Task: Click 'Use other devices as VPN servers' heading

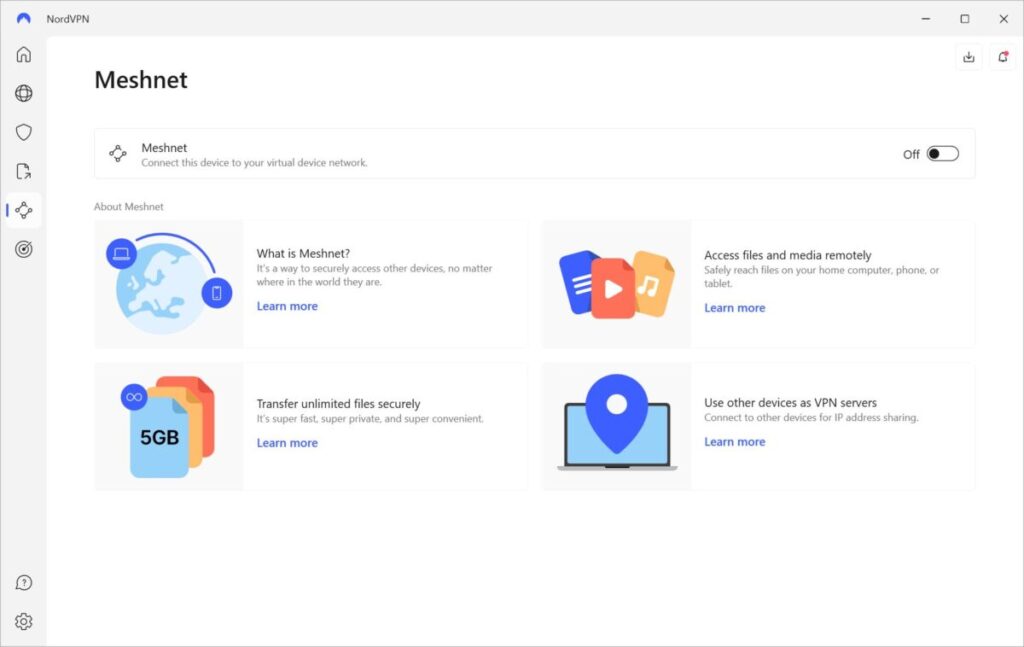Action: [790, 403]
